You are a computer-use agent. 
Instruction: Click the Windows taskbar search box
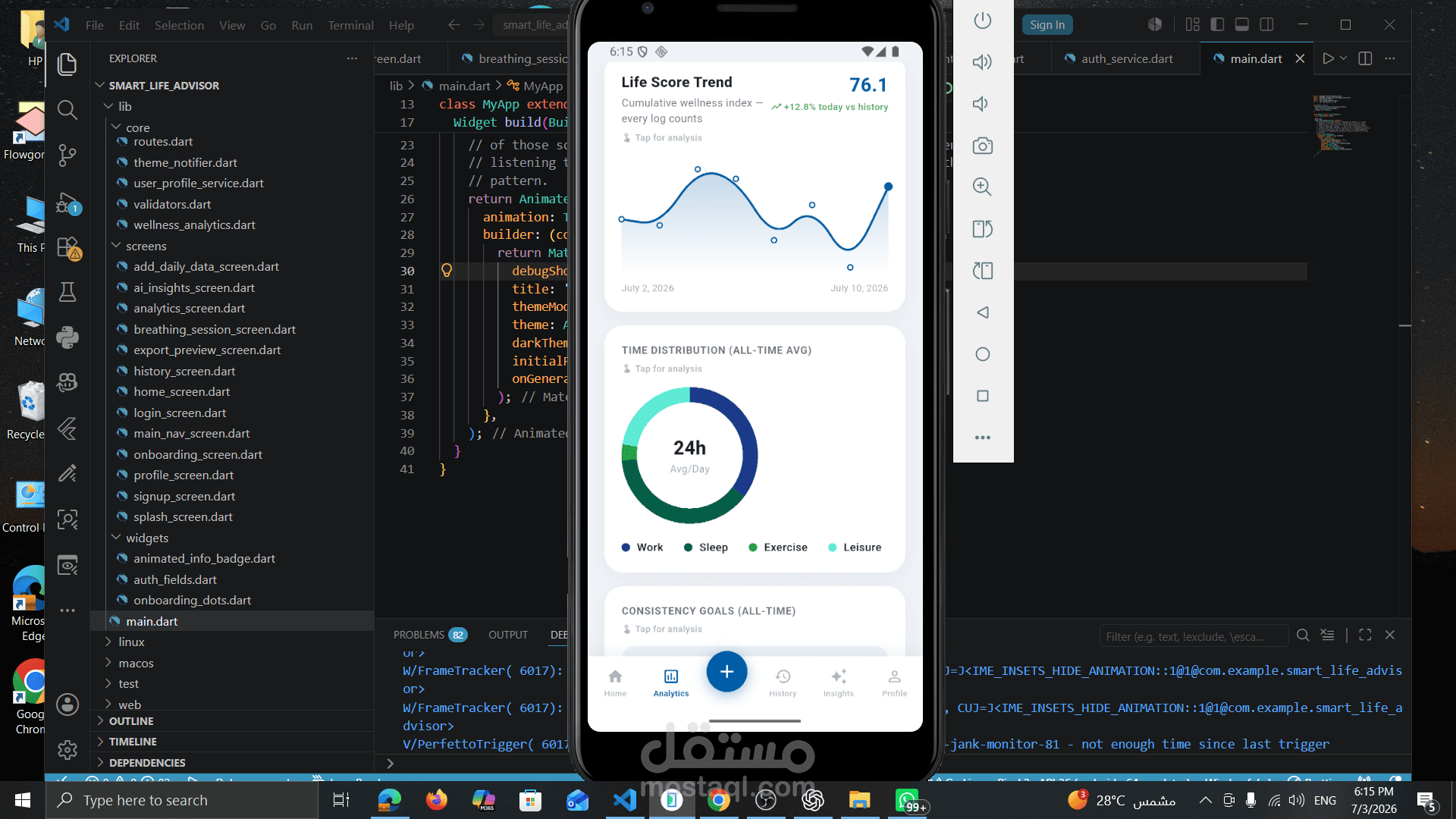pos(182,800)
